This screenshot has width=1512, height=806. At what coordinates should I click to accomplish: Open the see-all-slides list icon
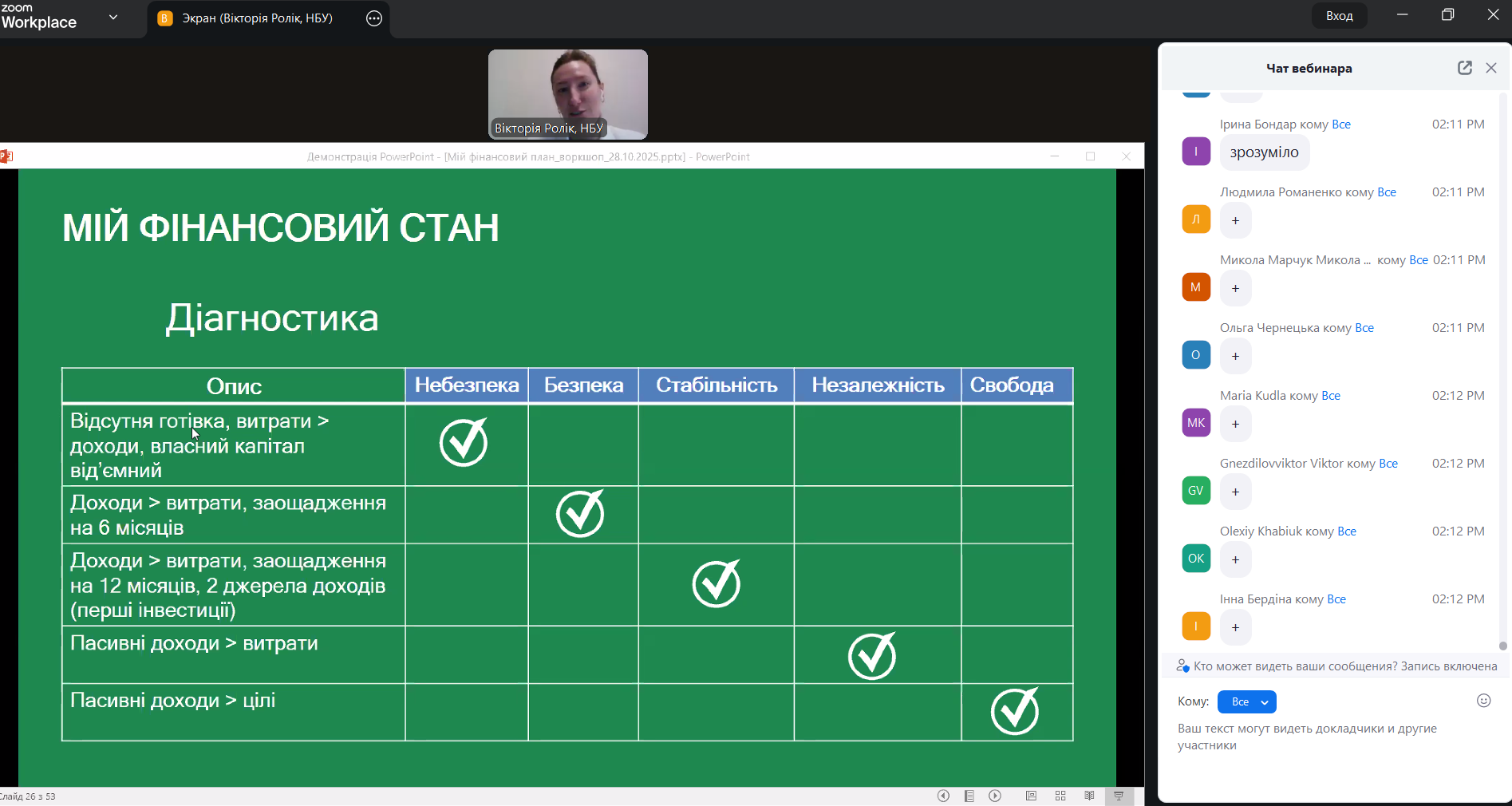coord(969,796)
